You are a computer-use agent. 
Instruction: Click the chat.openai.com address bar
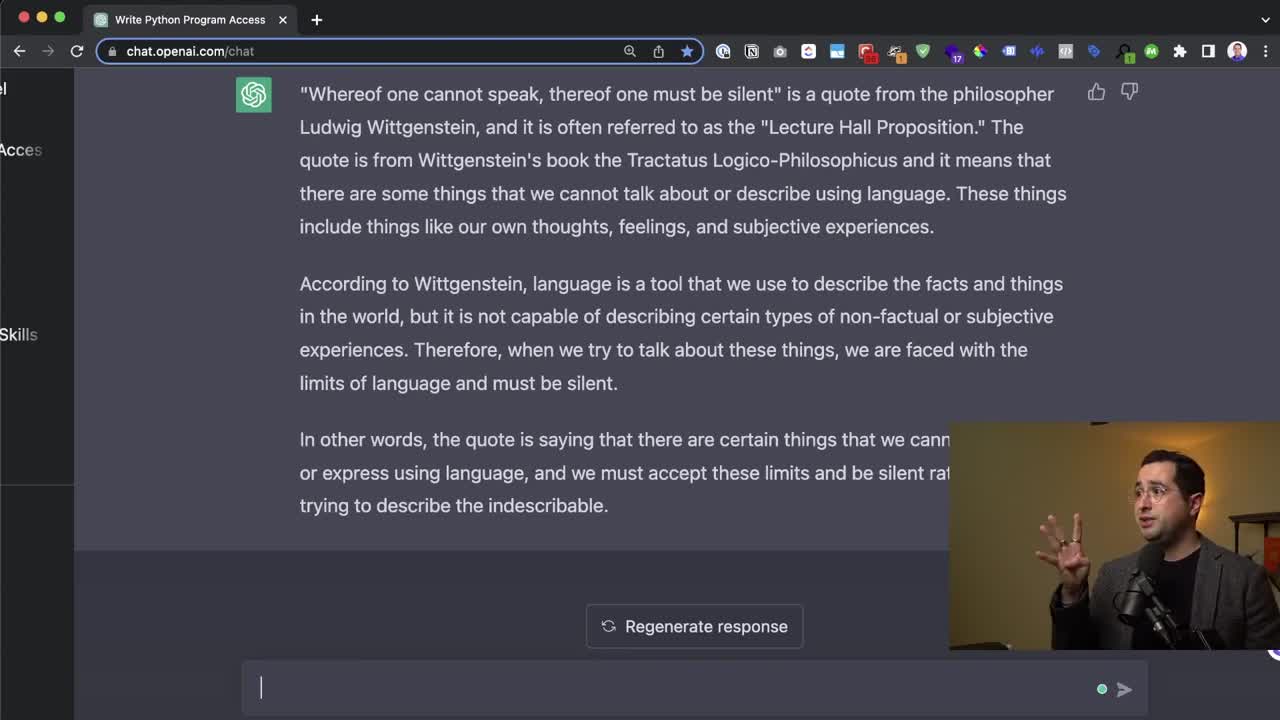400,51
